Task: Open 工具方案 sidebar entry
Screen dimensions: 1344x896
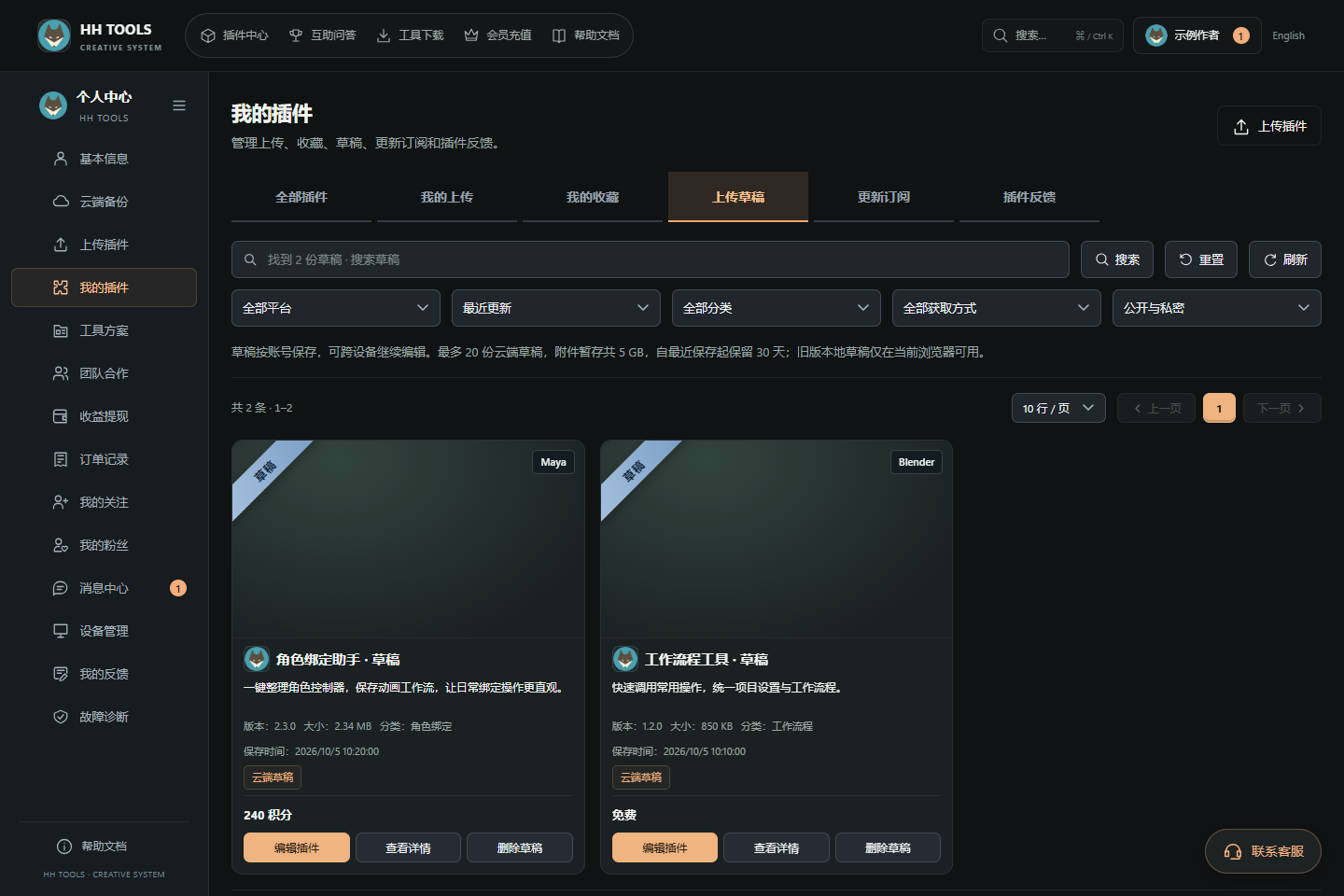Action: [104, 330]
